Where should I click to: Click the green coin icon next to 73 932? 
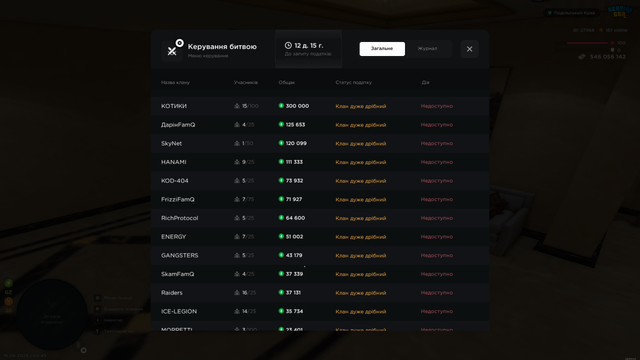point(281,180)
